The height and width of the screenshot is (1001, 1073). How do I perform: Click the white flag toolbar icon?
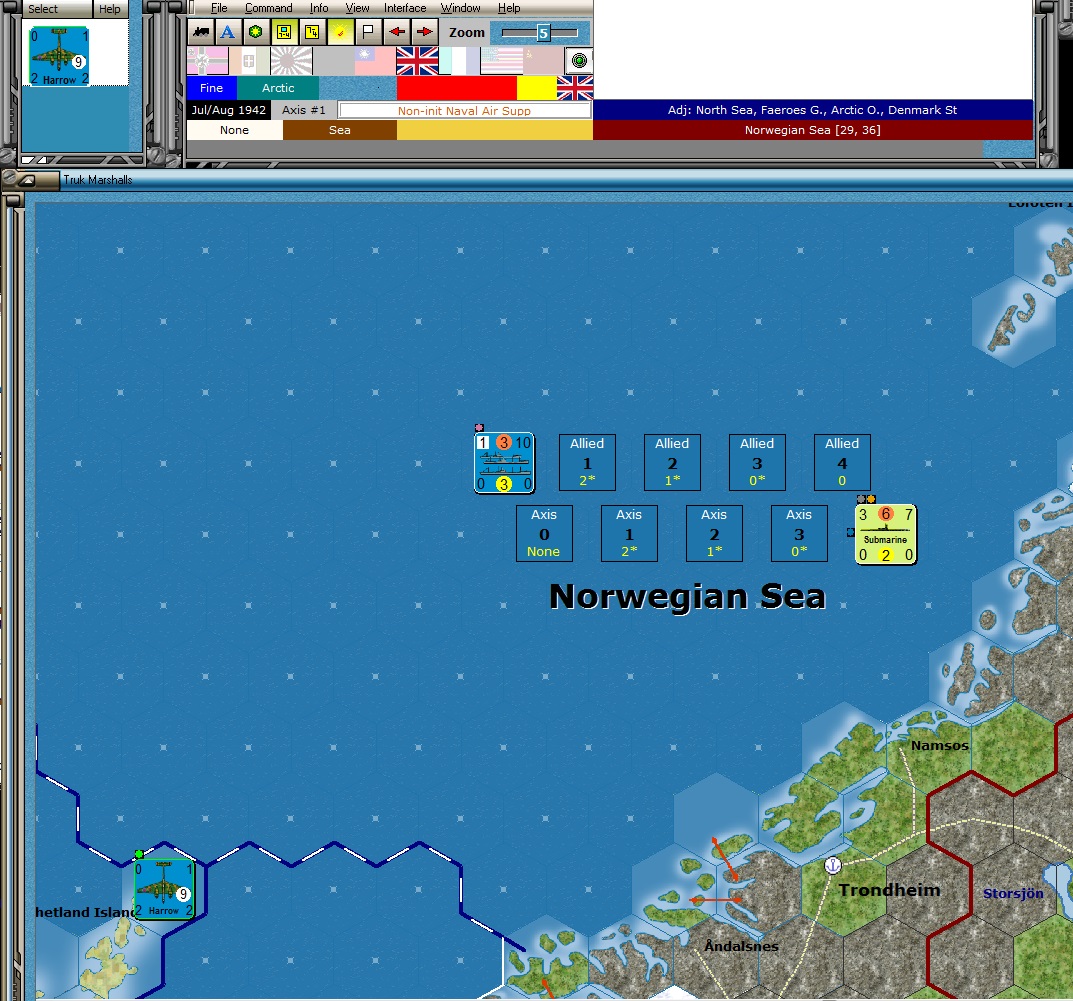tap(368, 32)
